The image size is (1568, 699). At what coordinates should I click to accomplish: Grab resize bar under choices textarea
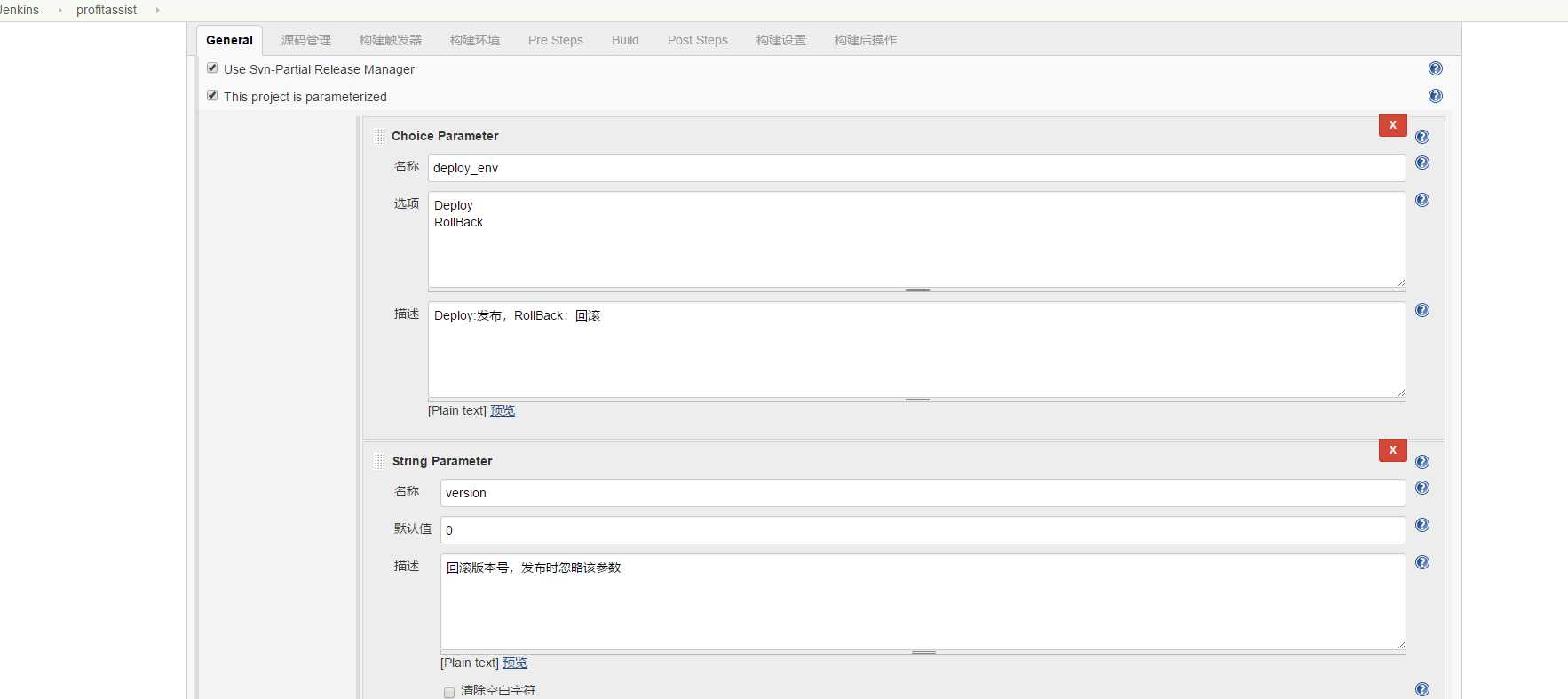click(916, 290)
